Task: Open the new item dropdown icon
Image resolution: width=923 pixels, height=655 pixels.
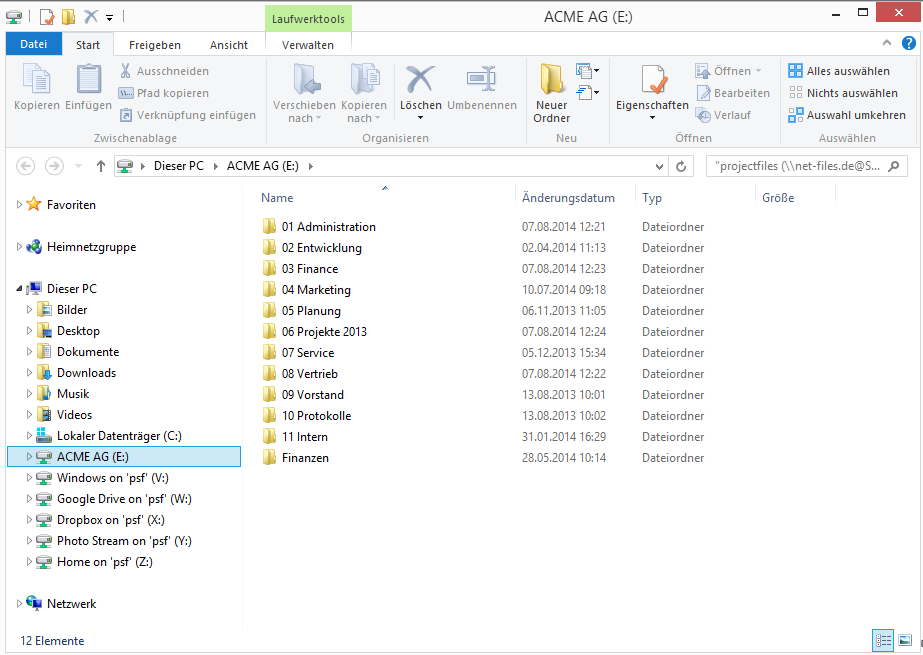Action: (x=587, y=71)
